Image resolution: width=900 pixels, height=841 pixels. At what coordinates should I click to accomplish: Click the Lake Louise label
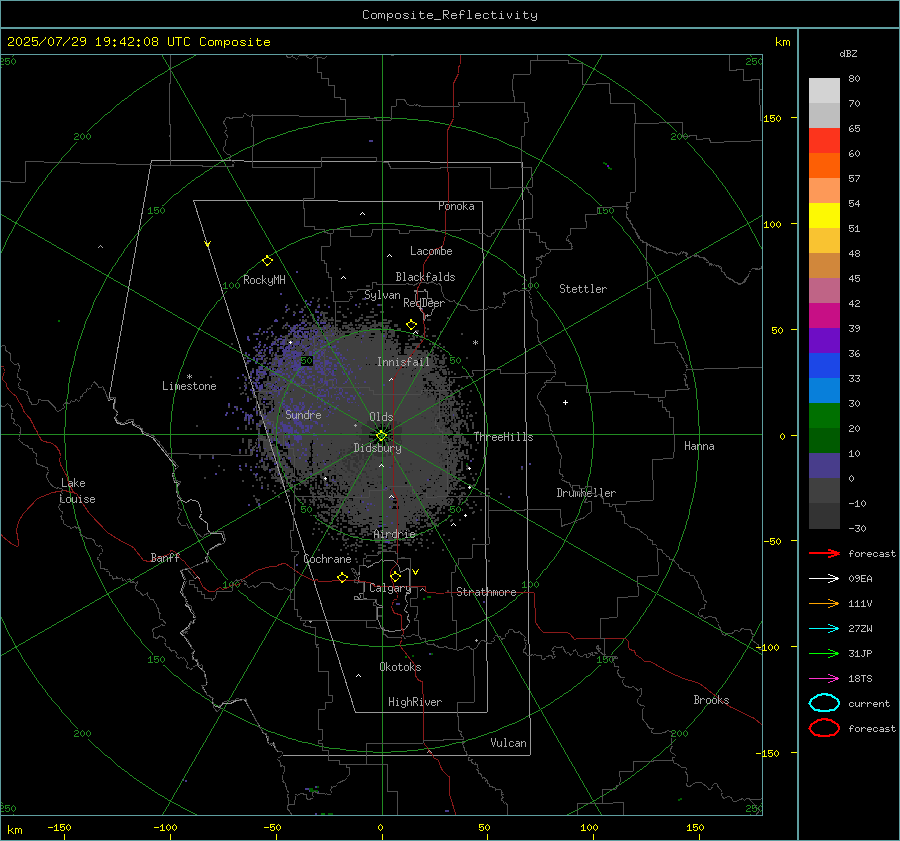coord(77,491)
